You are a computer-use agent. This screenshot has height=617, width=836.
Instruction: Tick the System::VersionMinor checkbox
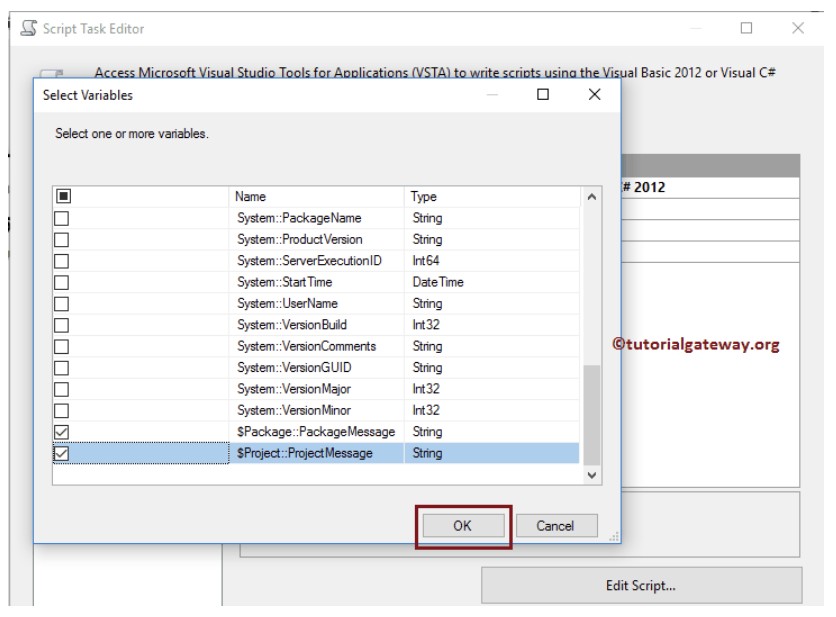tap(61, 410)
